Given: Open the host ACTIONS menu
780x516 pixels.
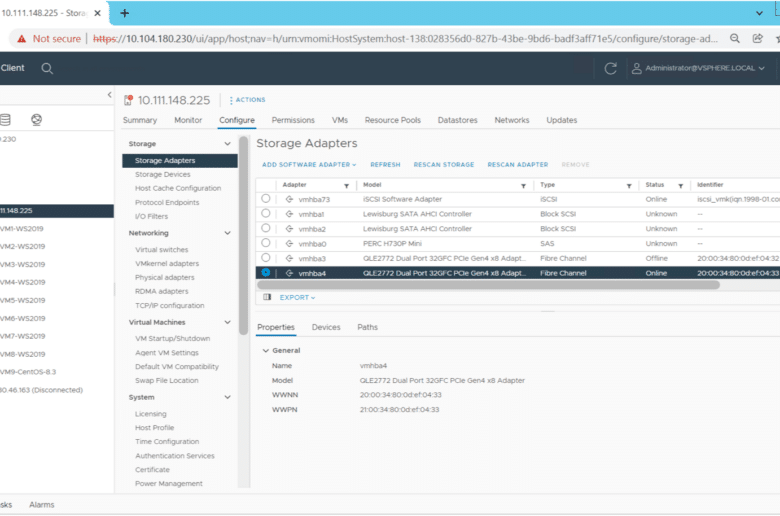Looking at the screenshot, I should [x=247, y=100].
